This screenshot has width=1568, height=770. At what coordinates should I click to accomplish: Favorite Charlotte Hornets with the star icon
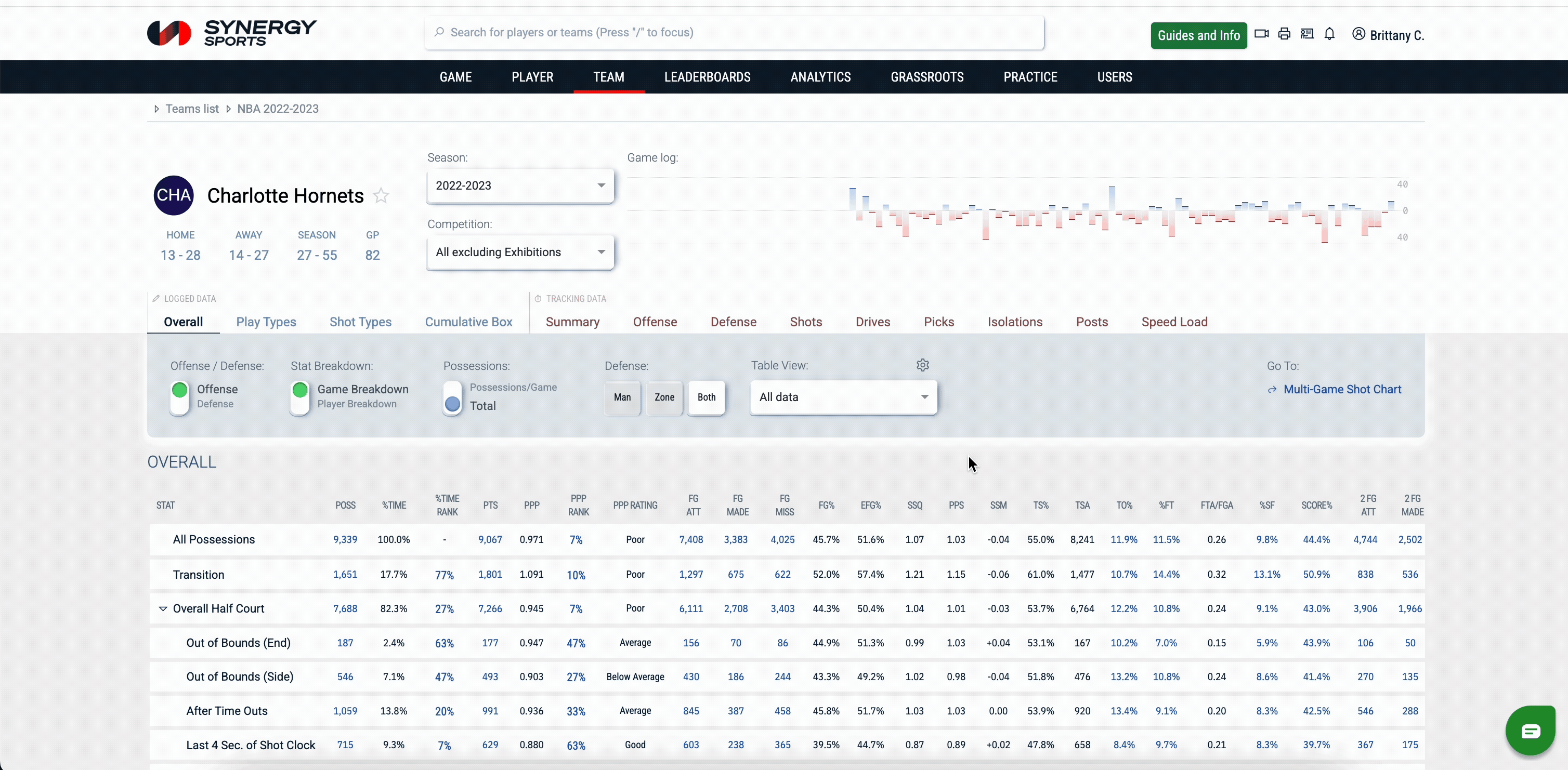(381, 196)
